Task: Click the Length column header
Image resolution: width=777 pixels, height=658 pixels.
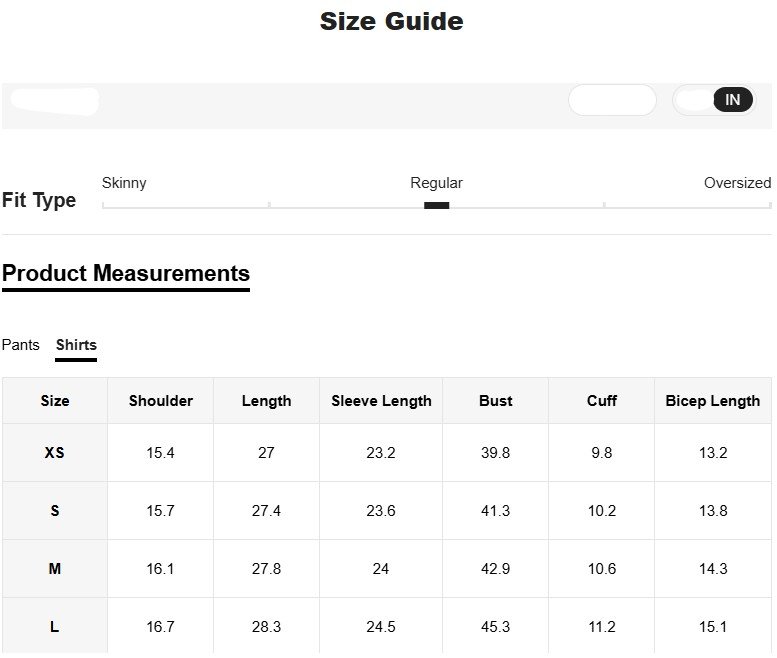Action: point(266,401)
